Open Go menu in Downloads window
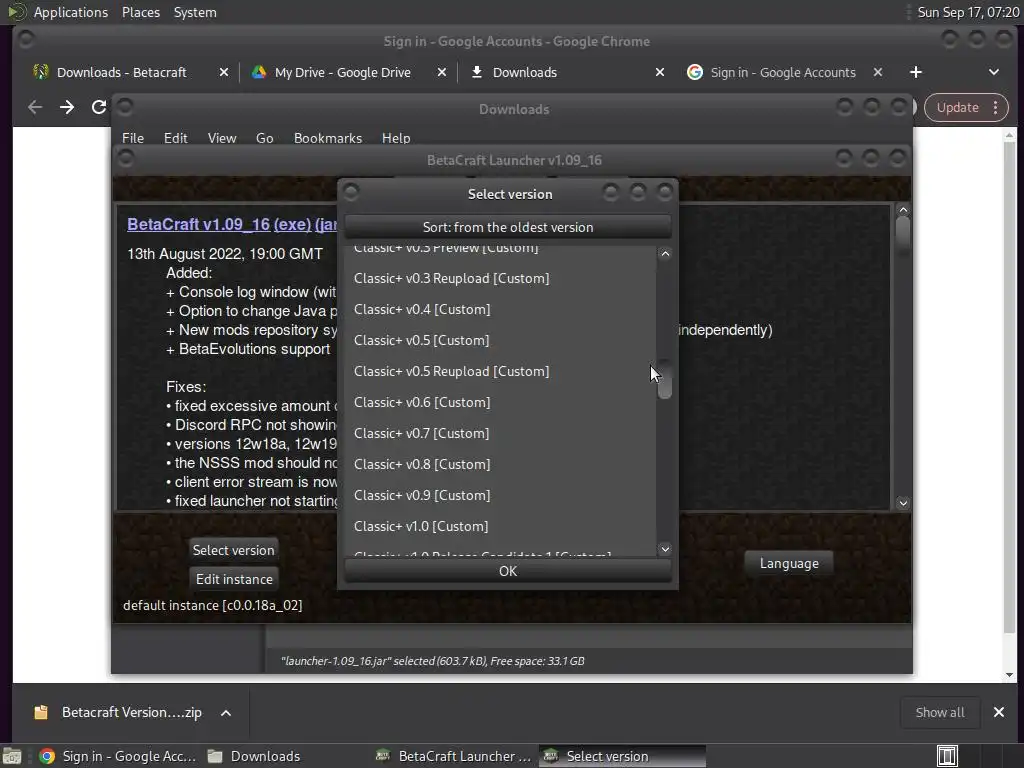 pyautogui.click(x=264, y=138)
